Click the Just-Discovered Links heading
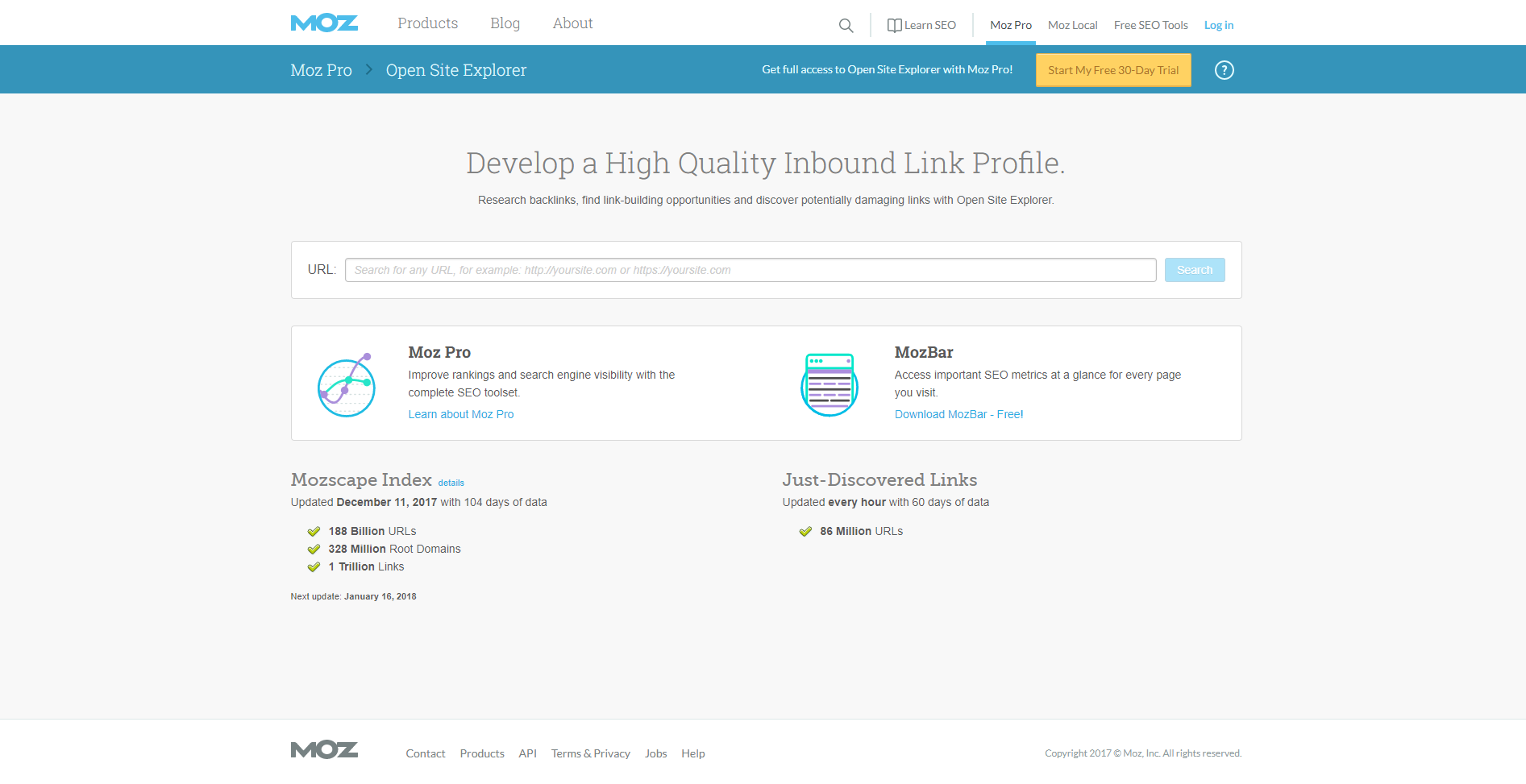Image resolution: width=1526 pixels, height=784 pixels. [x=879, y=479]
